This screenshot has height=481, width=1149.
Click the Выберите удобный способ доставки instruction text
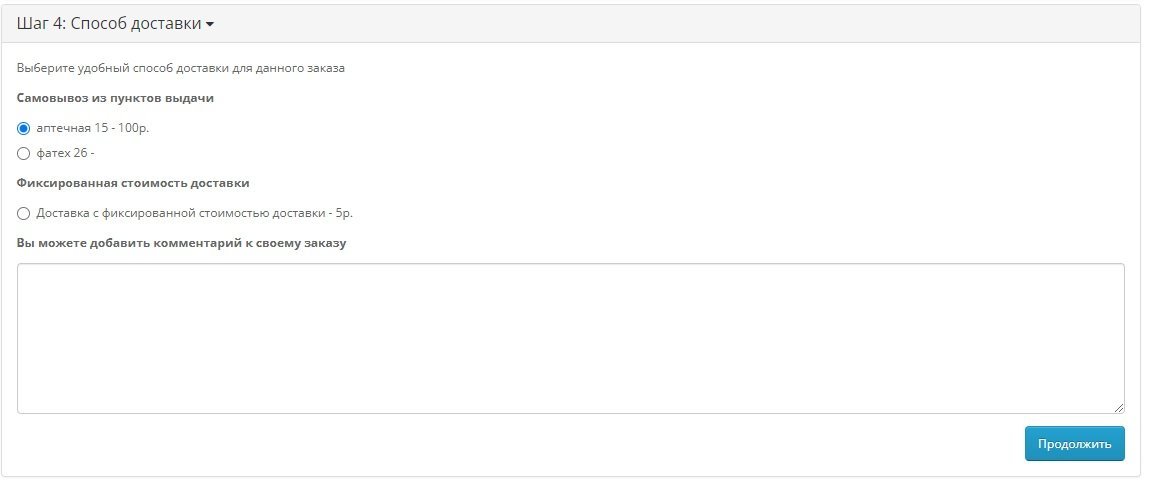coord(180,68)
